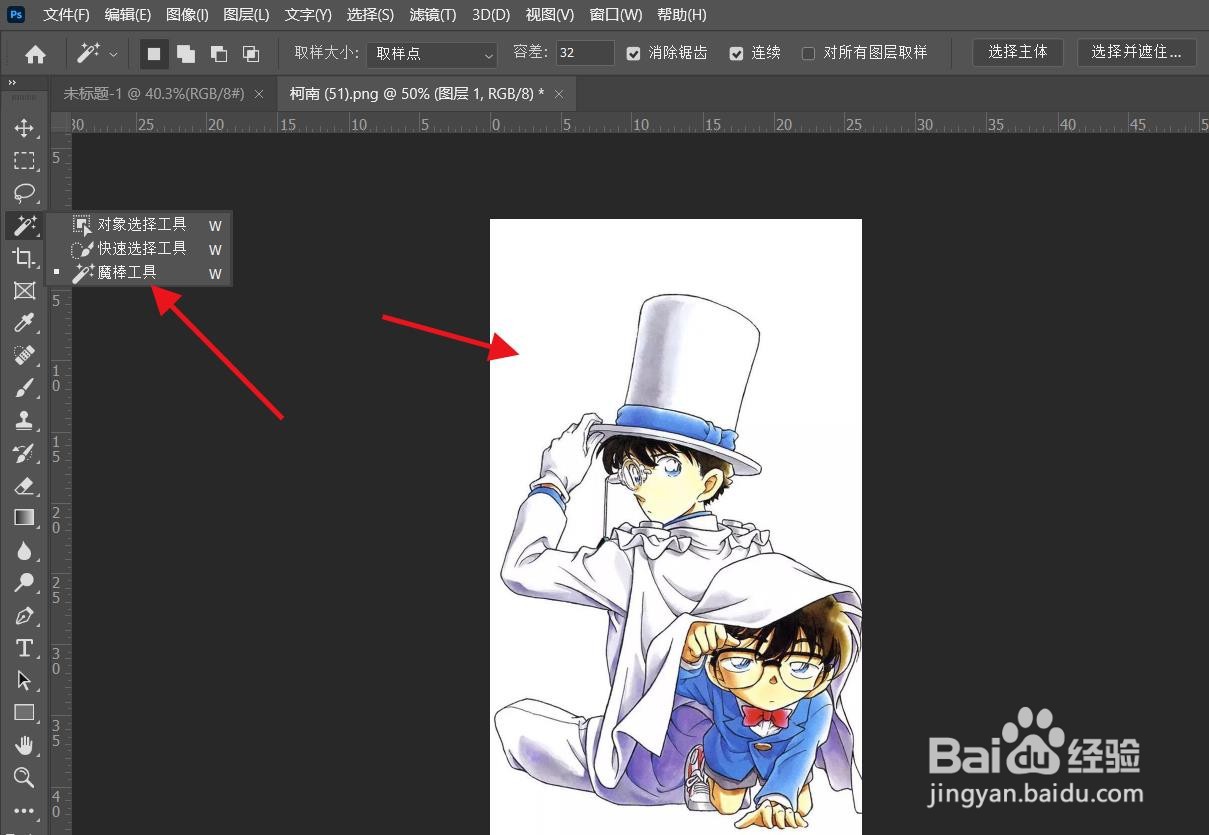This screenshot has width=1209, height=835.
Task: Click the Photoshop Ps logo icon
Action: coord(16,15)
